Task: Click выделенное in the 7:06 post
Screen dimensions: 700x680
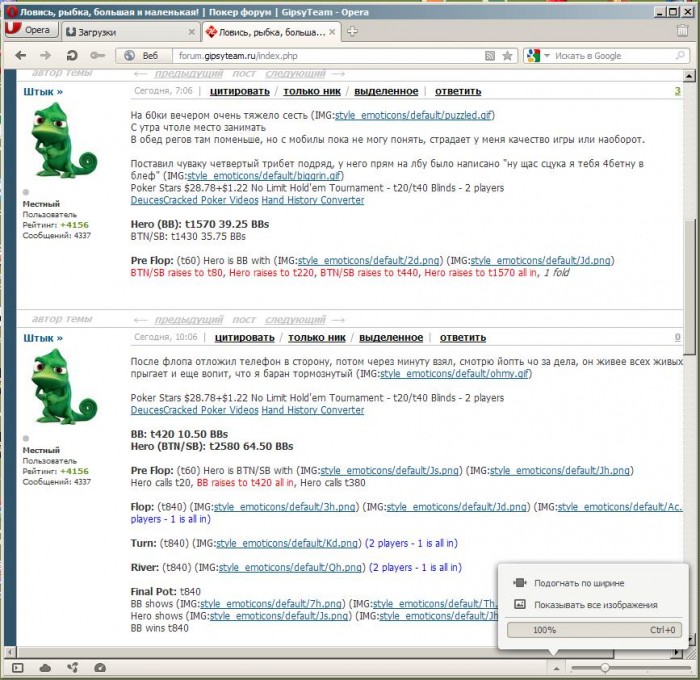Action: click(386, 91)
